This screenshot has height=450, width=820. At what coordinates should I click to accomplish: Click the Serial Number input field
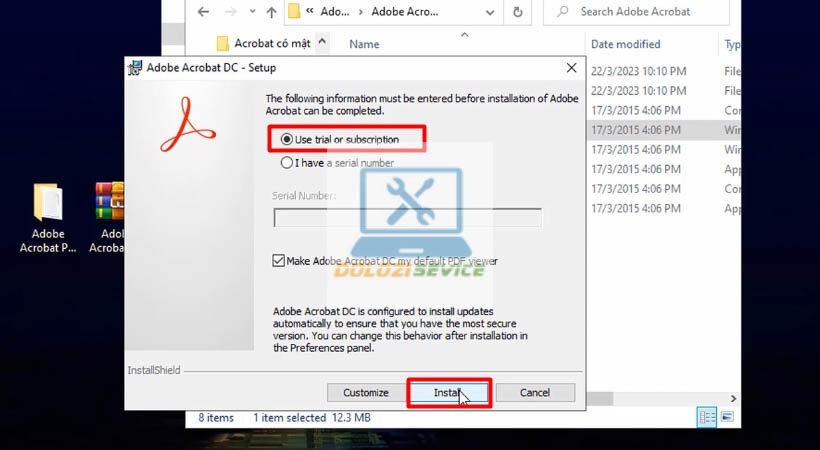point(407,217)
